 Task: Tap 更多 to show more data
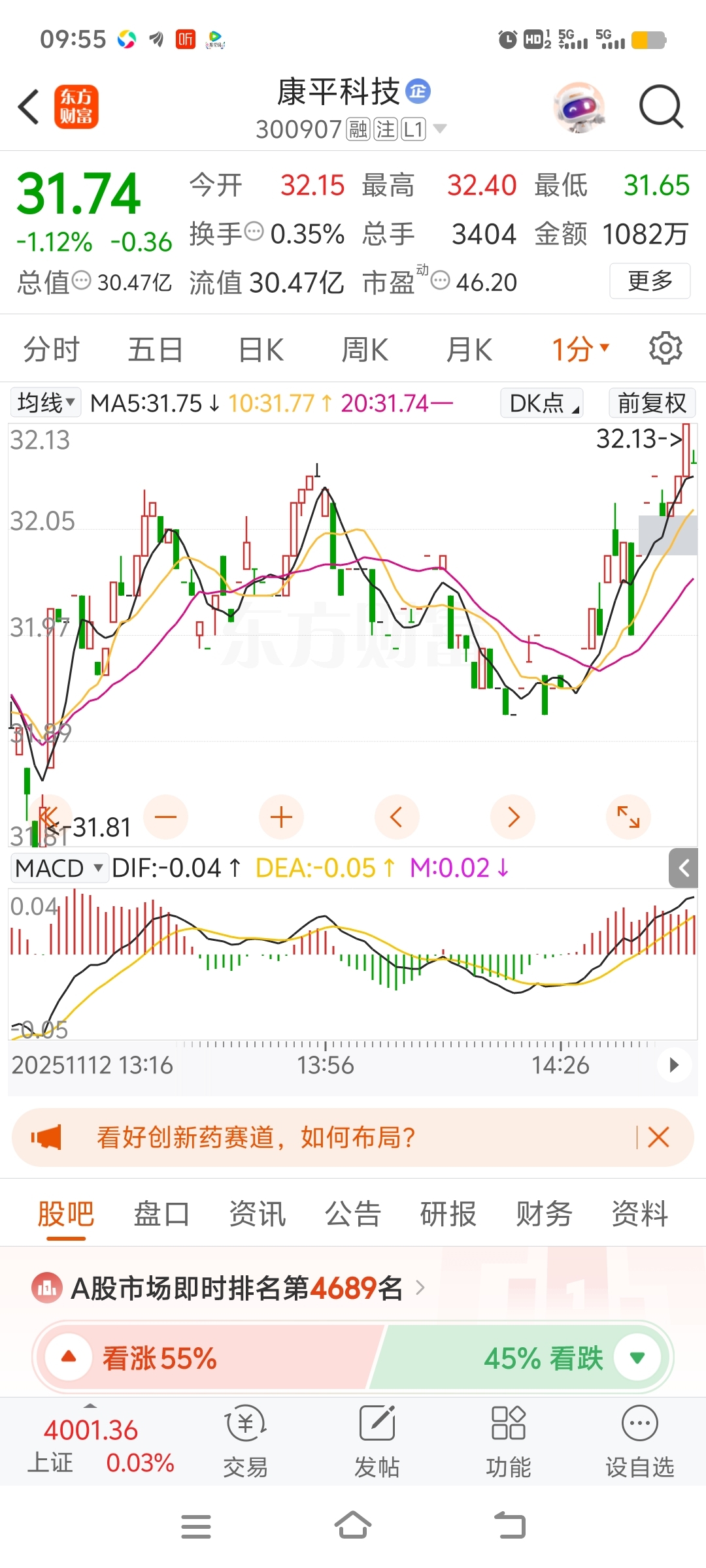[x=650, y=281]
